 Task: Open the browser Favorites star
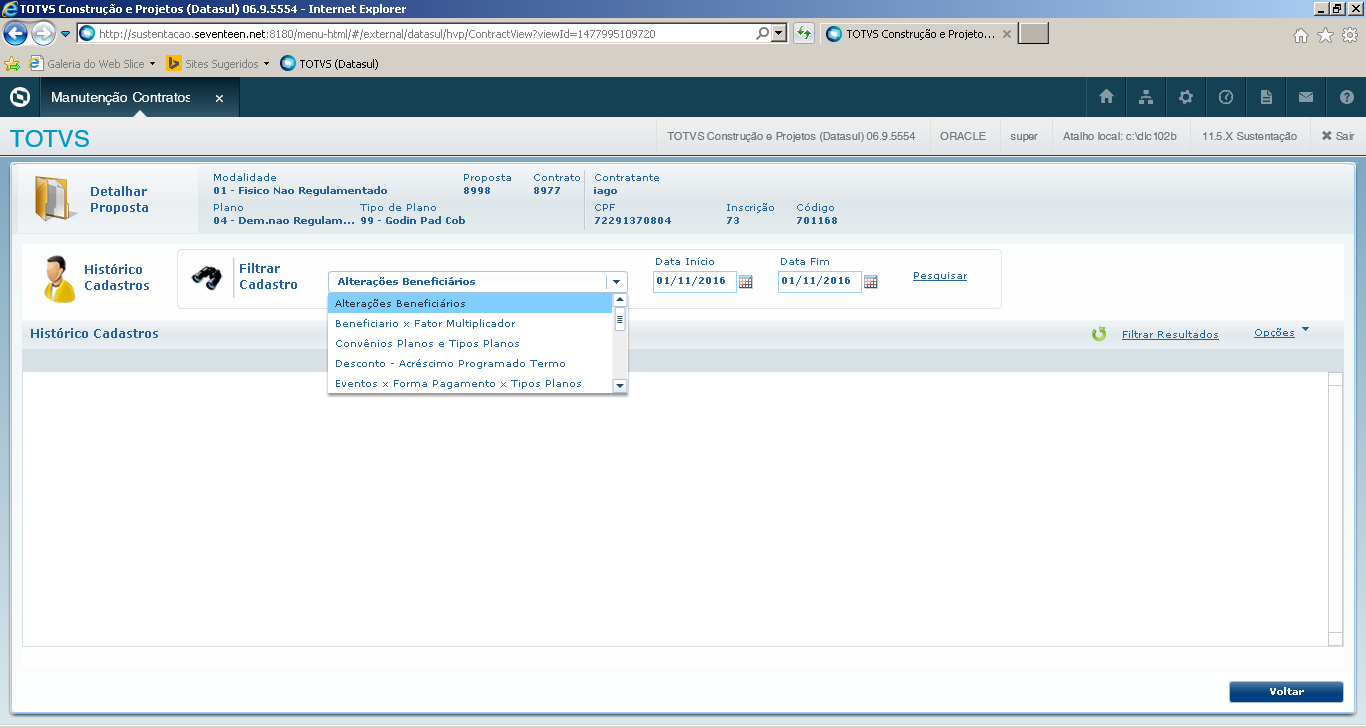[1325, 36]
